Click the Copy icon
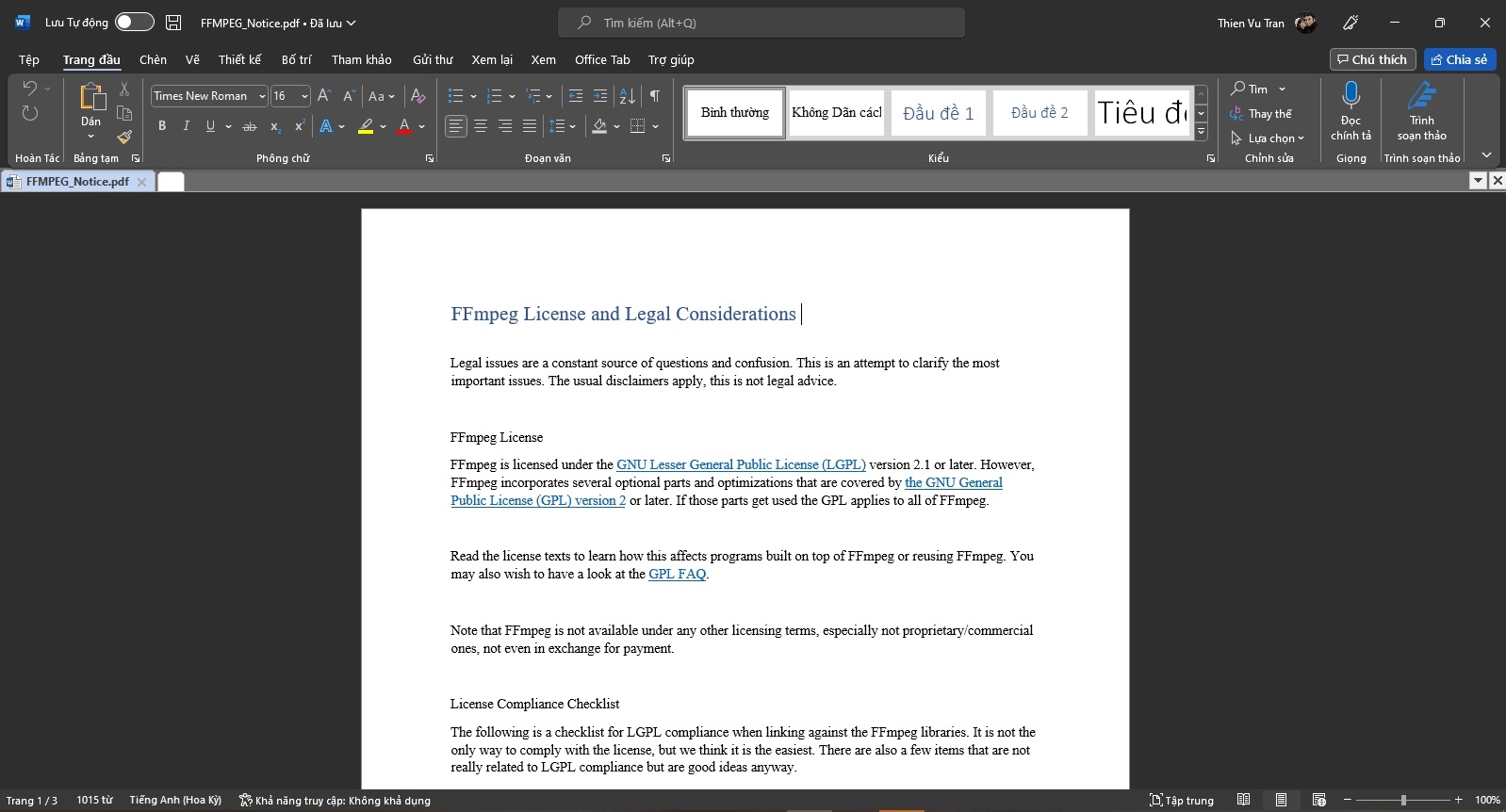 124,113
